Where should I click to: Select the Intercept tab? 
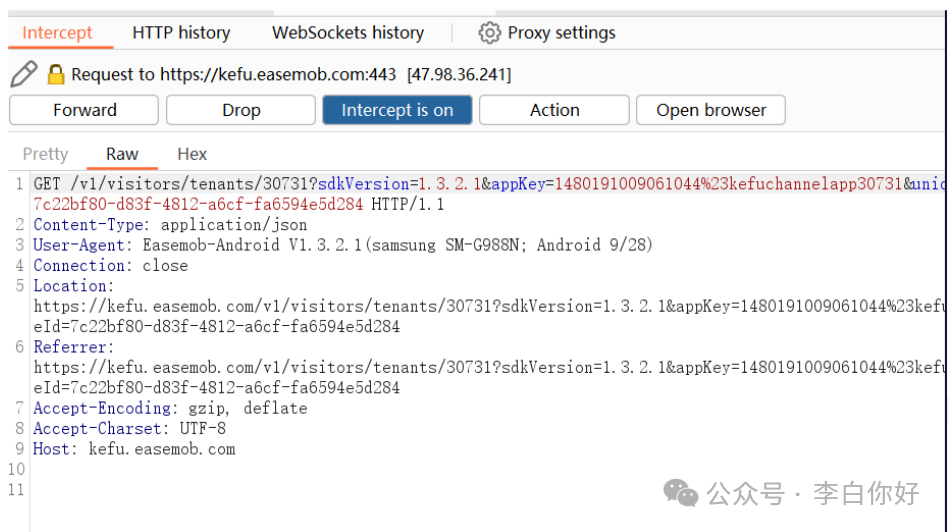(x=57, y=33)
